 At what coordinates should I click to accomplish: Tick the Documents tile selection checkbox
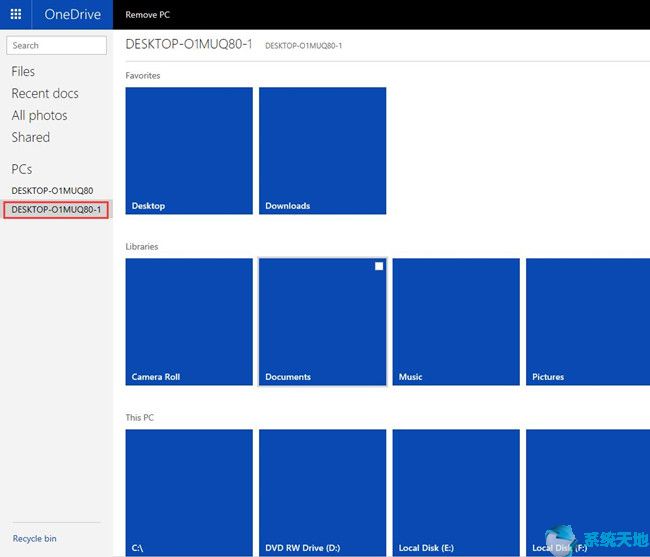379,266
